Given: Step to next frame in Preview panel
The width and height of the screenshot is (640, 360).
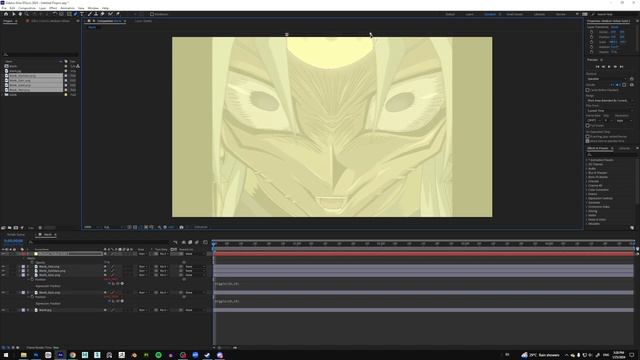Looking at the screenshot, I should tap(615, 67).
